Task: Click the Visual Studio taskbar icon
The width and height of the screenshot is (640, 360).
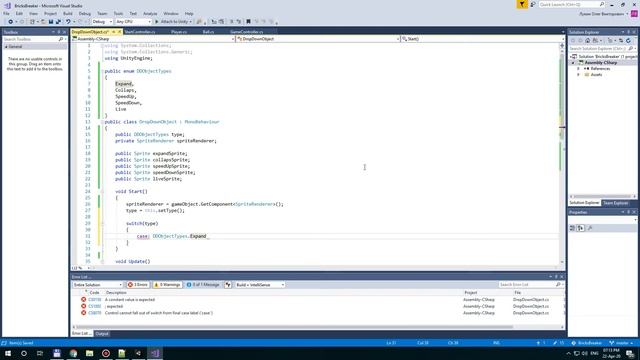Action: click(154, 353)
